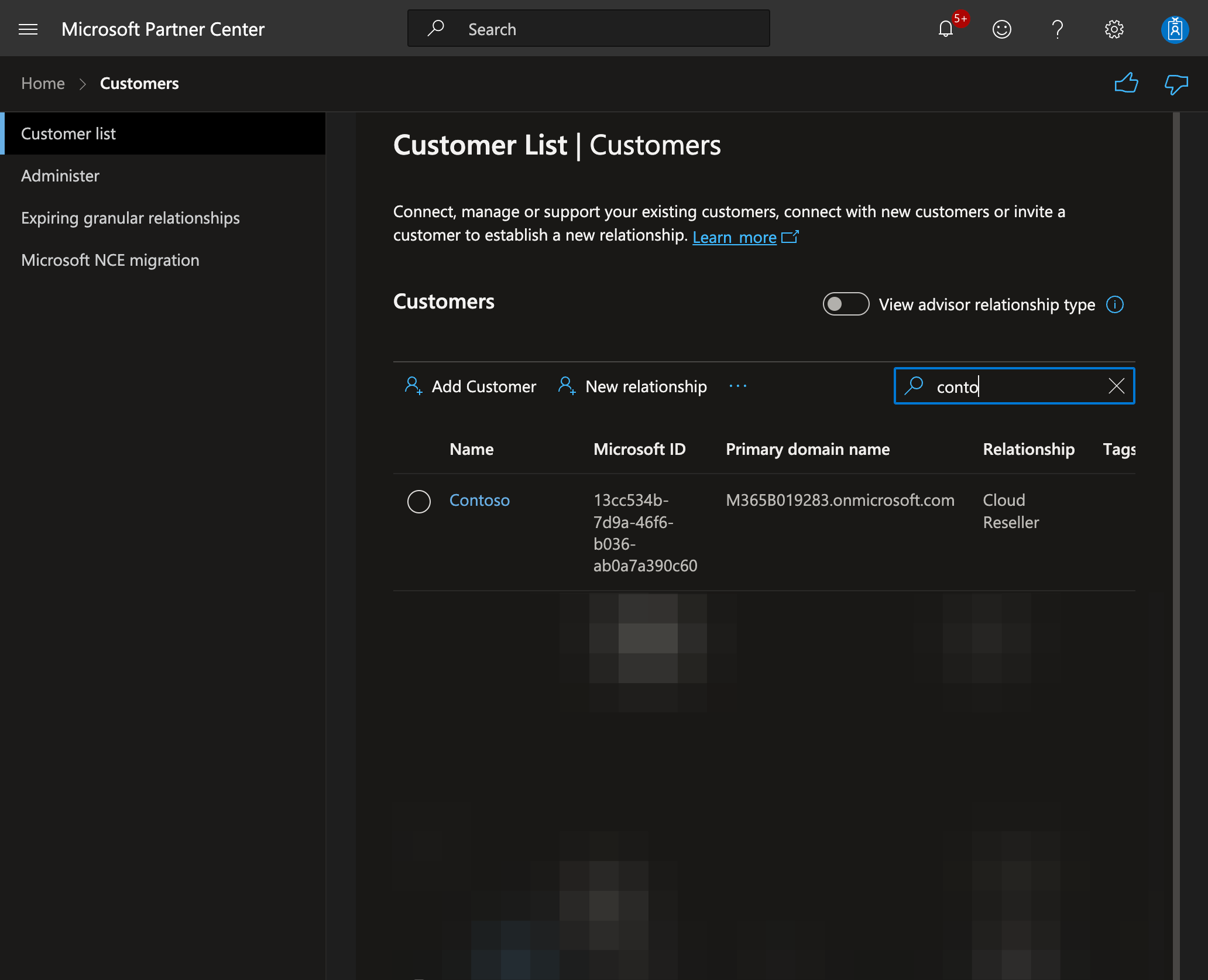Click the advisor relationship info icon

tap(1114, 304)
